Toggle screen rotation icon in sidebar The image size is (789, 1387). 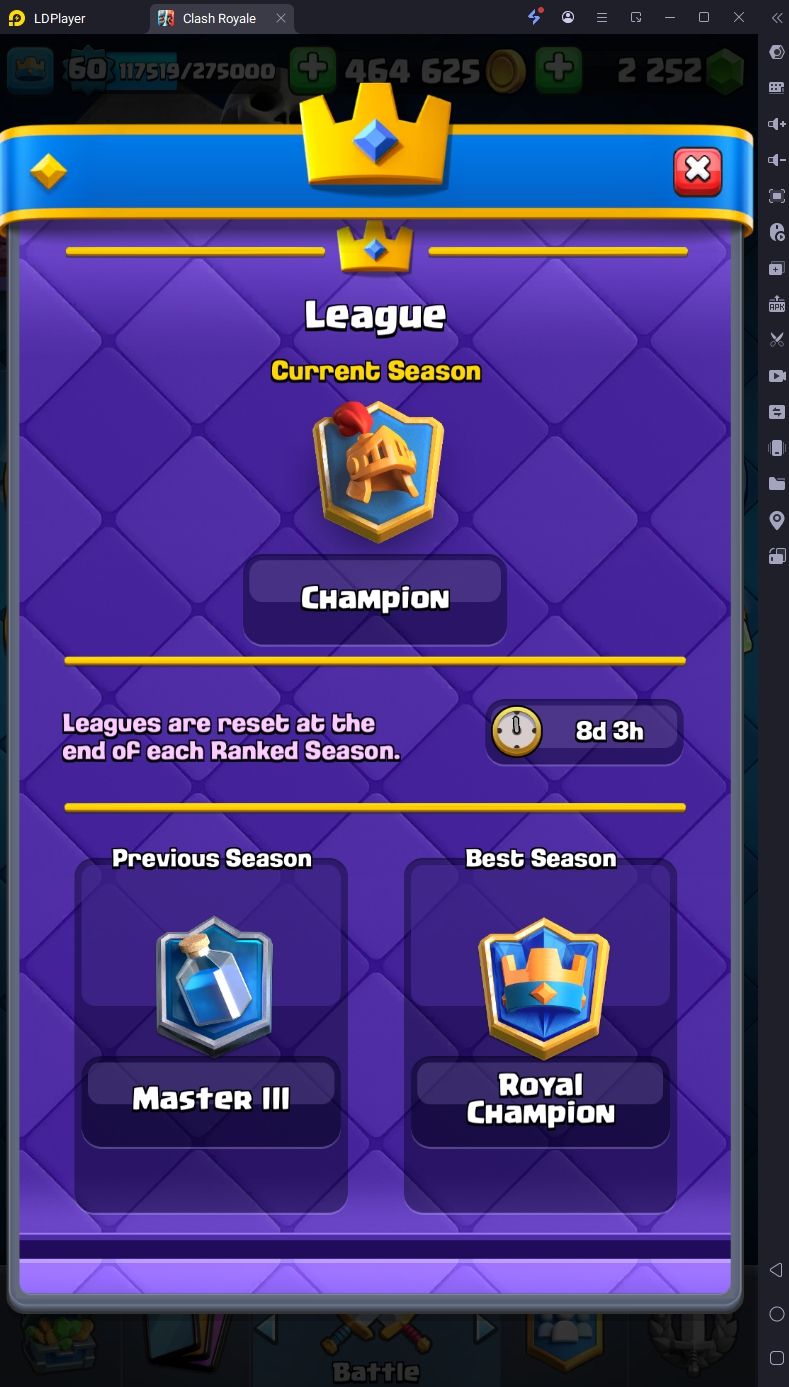[x=776, y=556]
